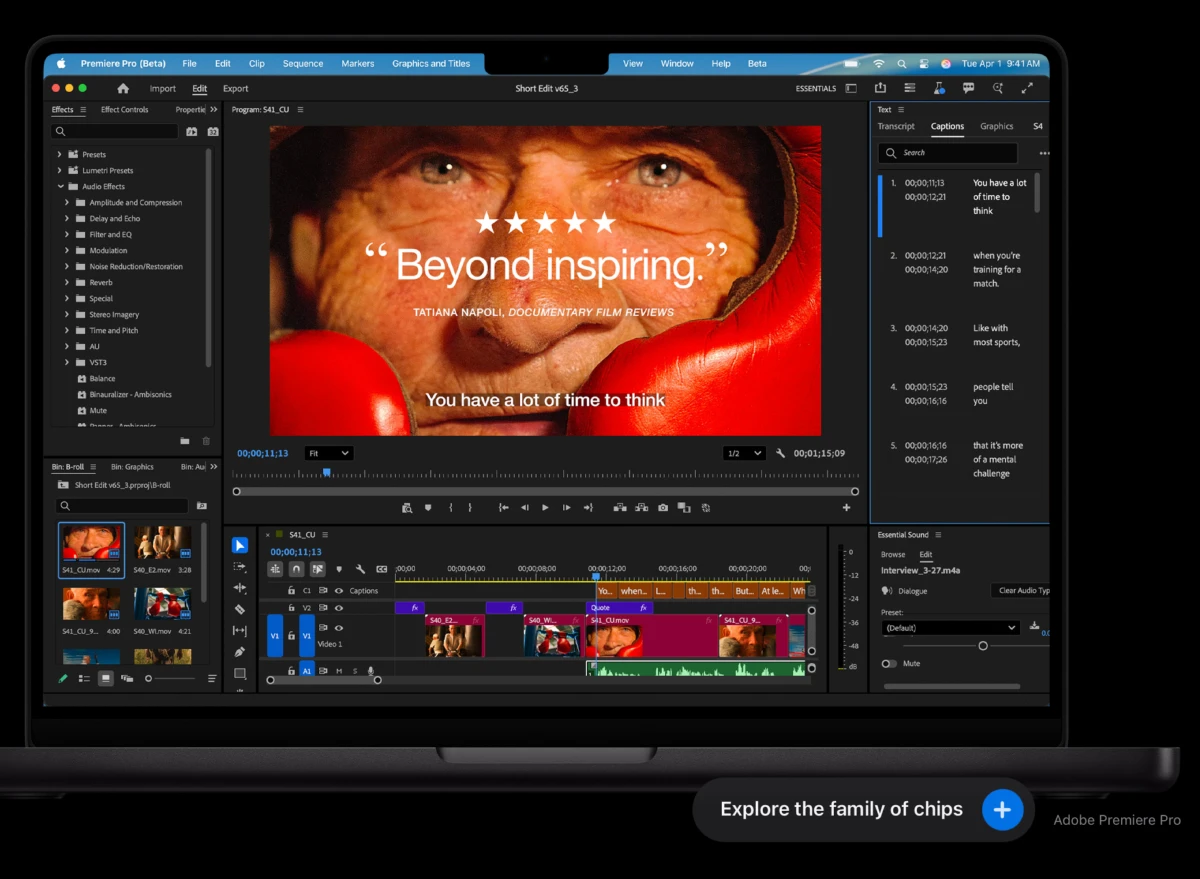
Task: Expand the Lumetri Presets folder
Action: tap(60, 170)
